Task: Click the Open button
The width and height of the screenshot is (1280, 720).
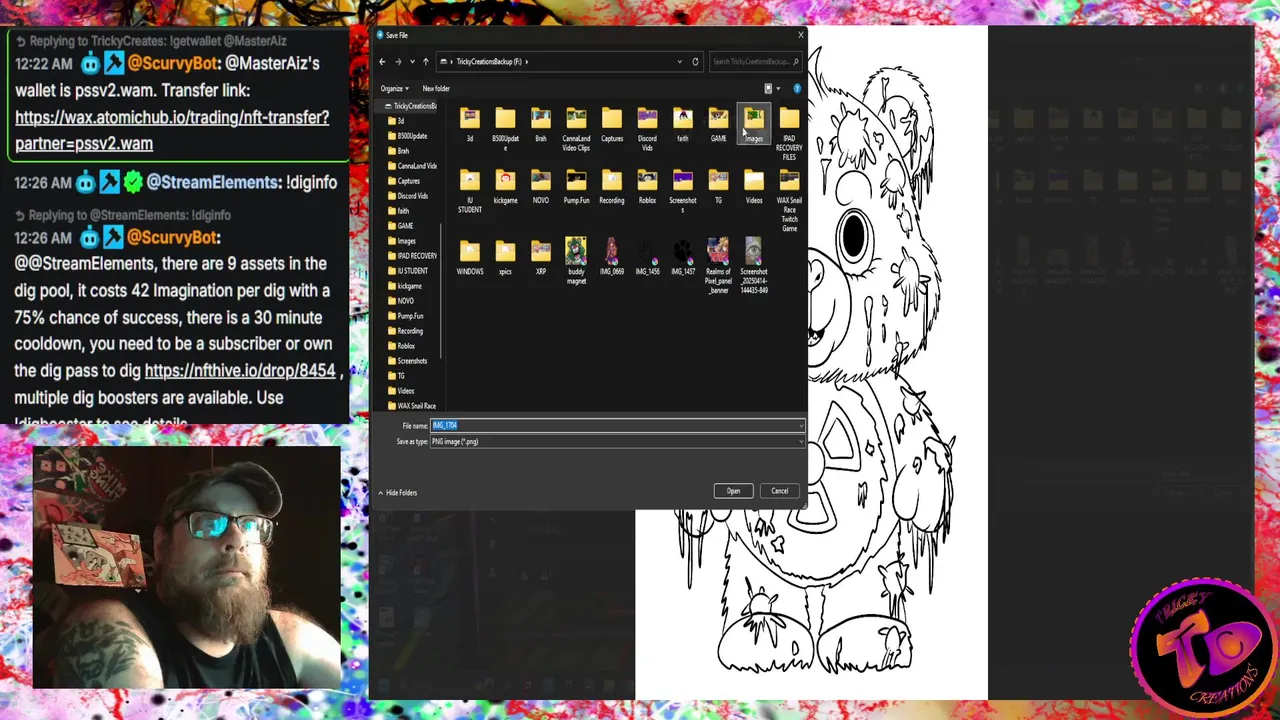Action: [733, 491]
